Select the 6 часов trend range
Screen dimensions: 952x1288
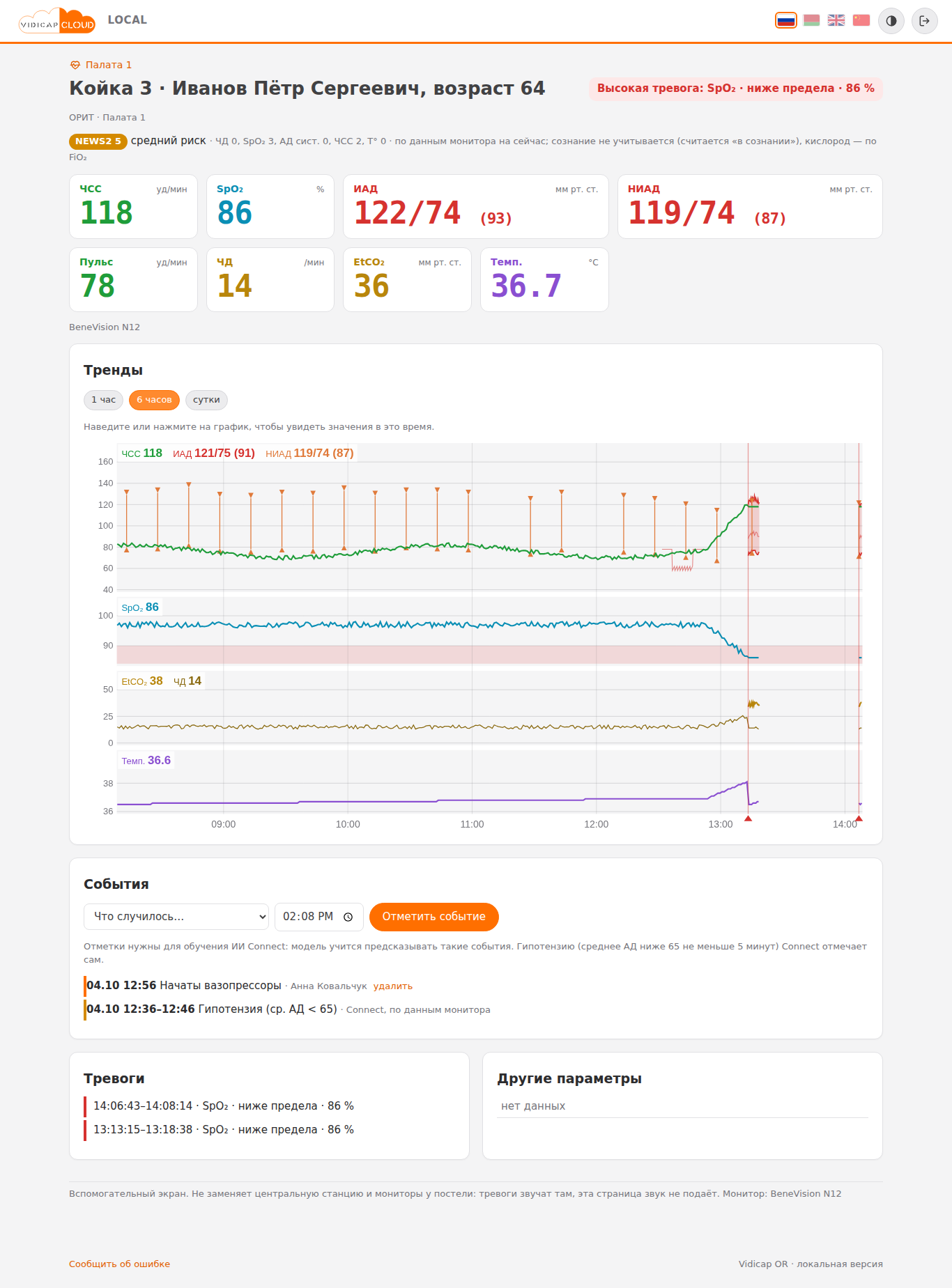click(154, 400)
